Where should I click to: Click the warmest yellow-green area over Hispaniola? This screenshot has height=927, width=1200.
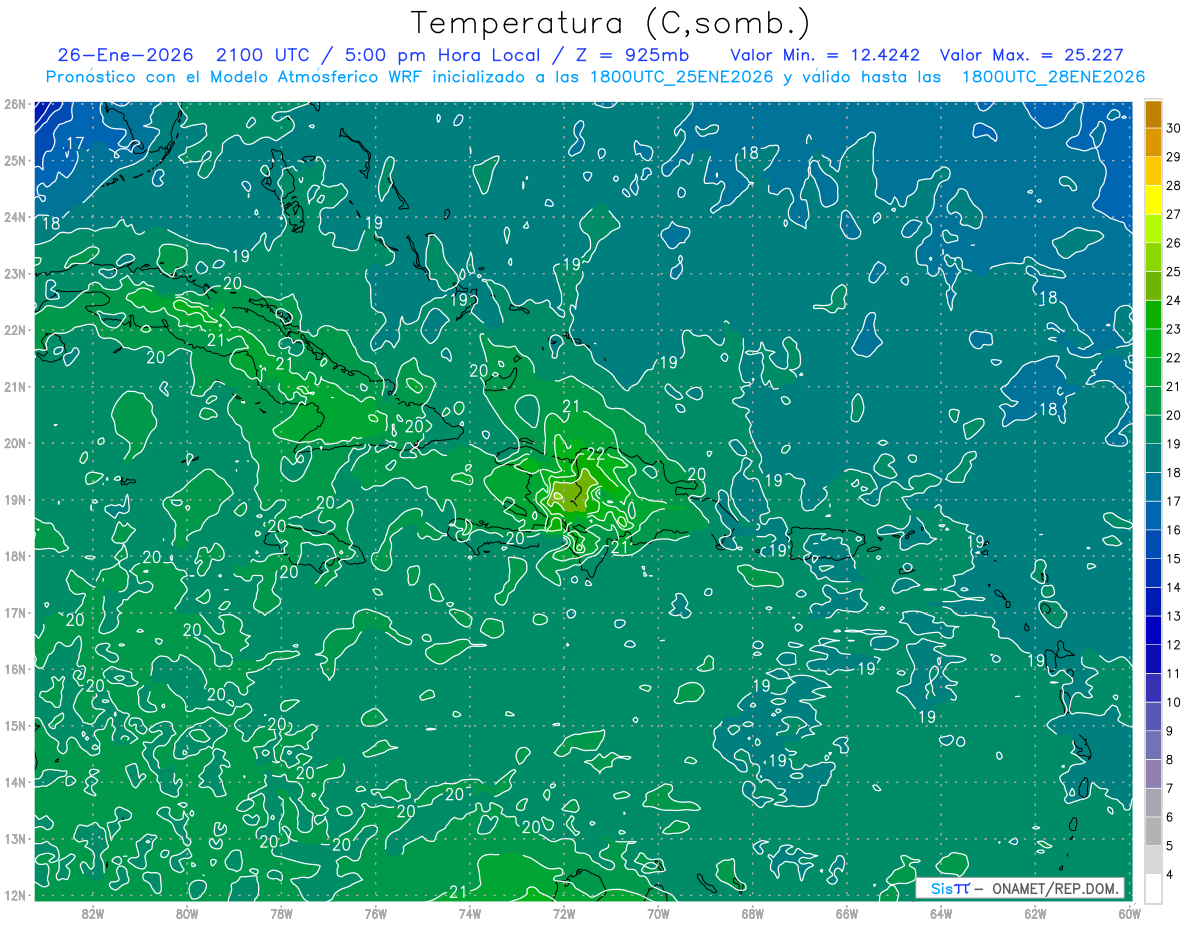[572, 495]
